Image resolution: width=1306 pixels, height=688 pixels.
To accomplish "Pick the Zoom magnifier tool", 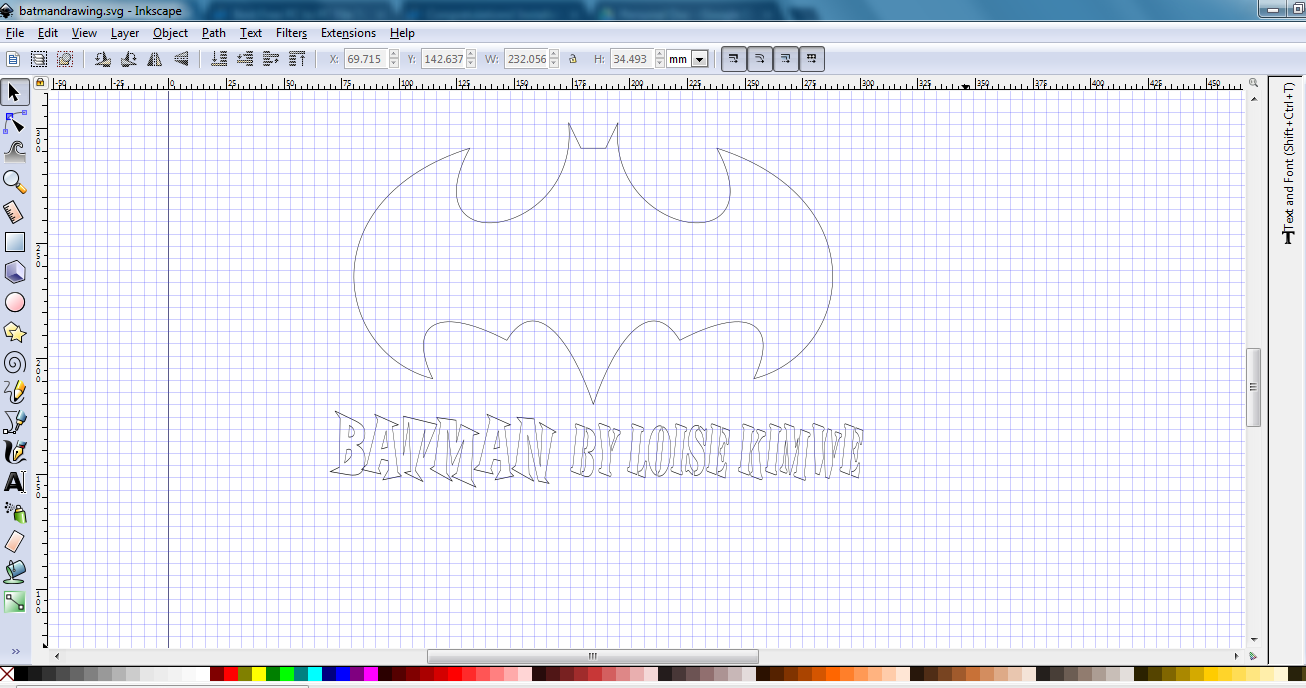I will [14, 181].
